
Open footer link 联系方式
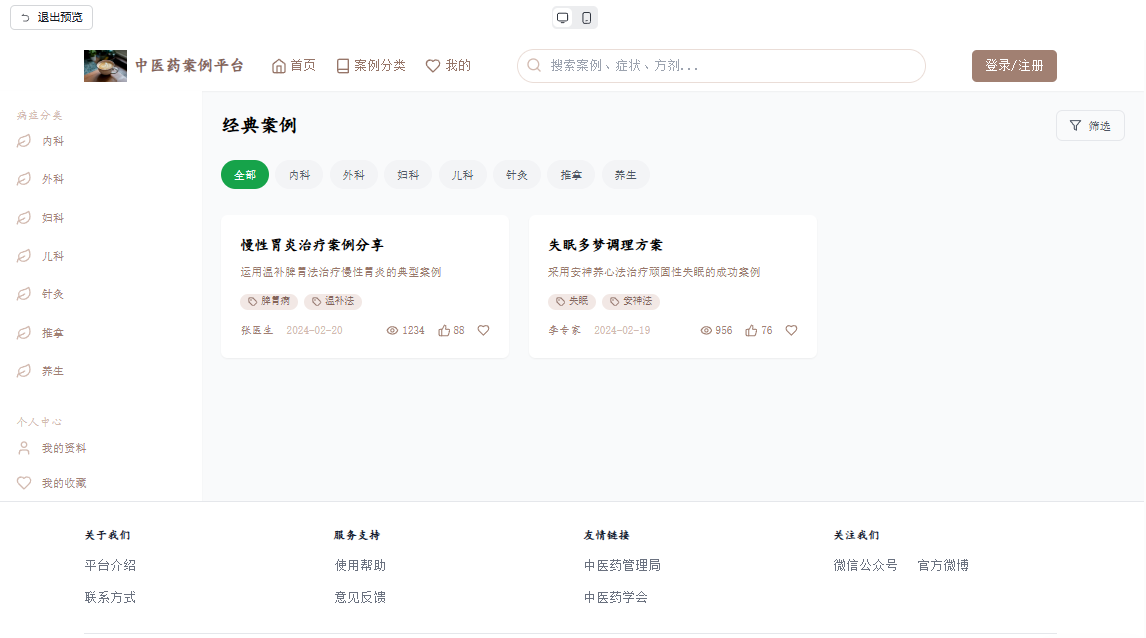(x=110, y=597)
